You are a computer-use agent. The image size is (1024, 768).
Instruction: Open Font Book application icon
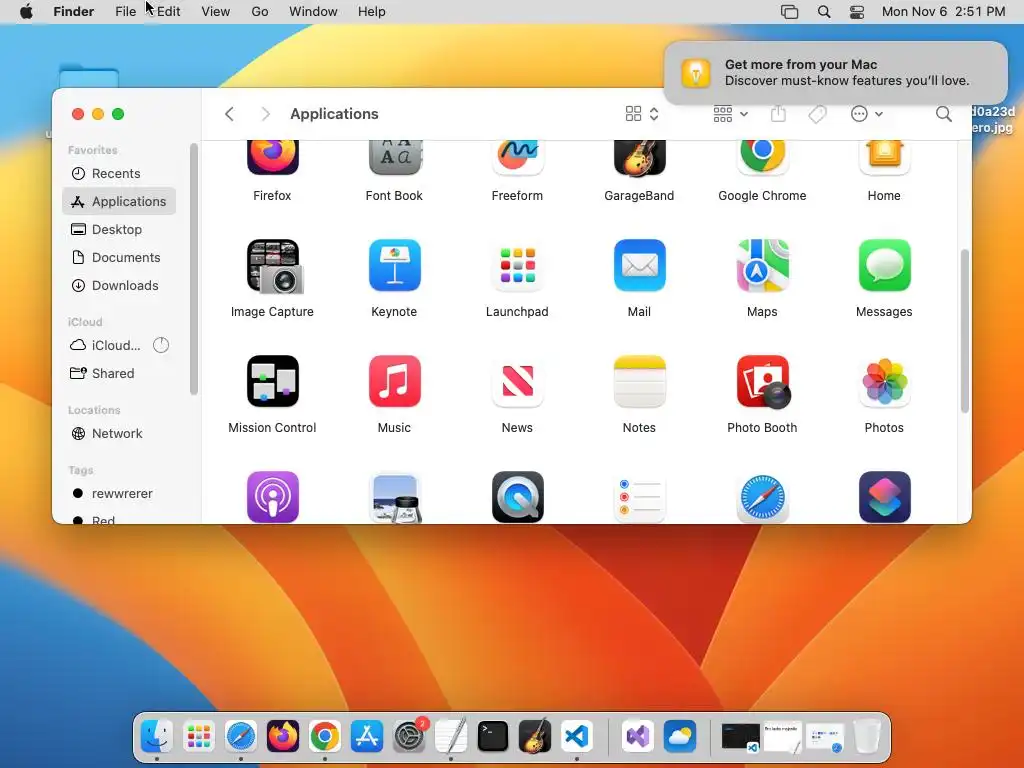[394, 157]
